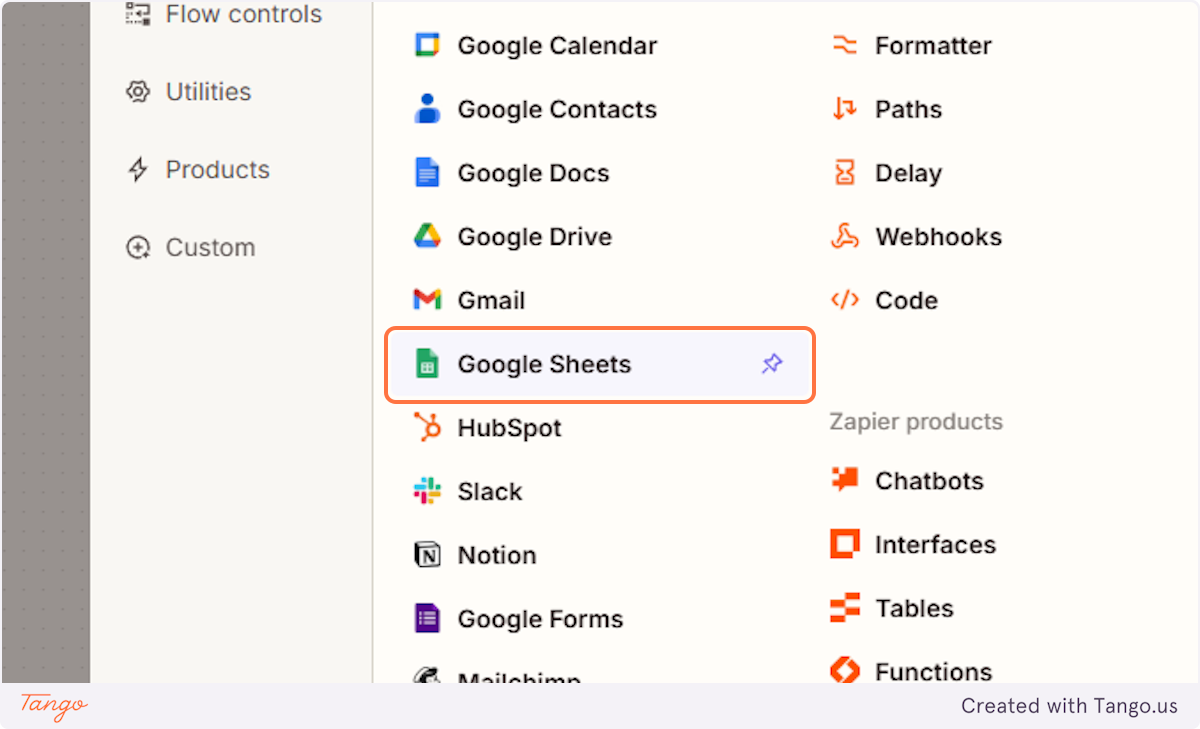Click the Slack icon
Screen dimensions: 1200x729
427,491
